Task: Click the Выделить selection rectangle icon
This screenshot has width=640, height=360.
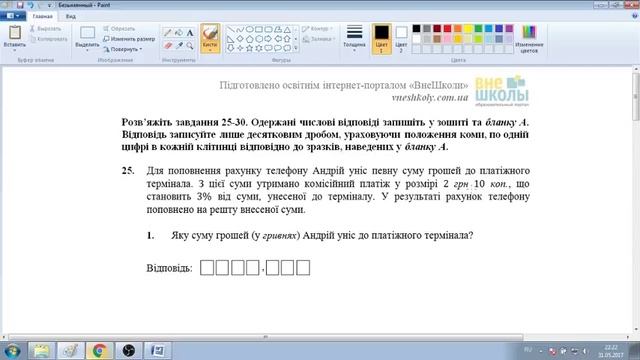Action: pyautogui.click(x=87, y=33)
